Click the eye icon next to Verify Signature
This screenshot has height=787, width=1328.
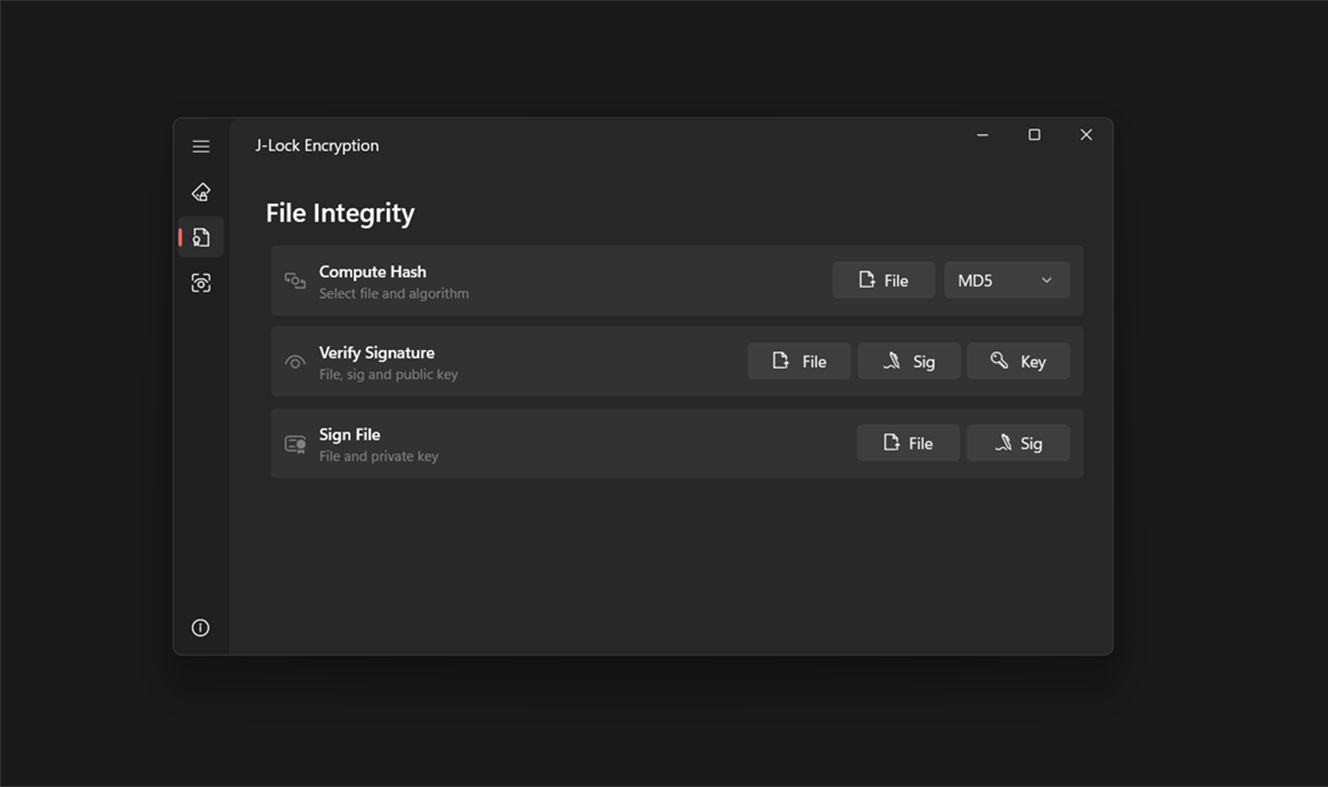(x=294, y=361)
